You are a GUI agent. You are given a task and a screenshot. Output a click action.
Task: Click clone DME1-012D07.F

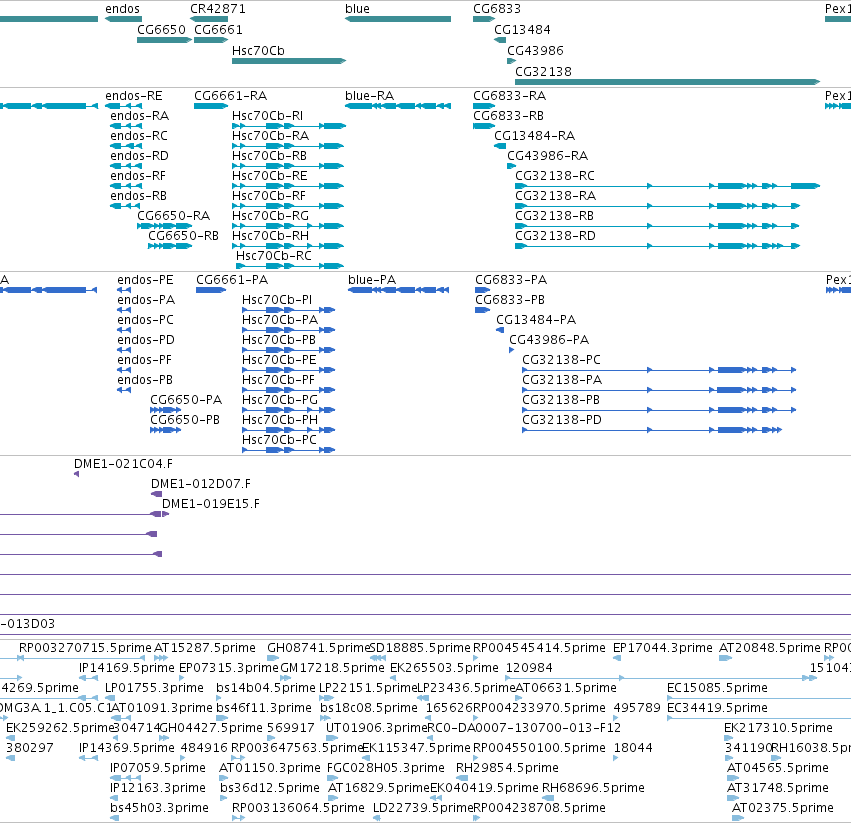click(201, 484)
